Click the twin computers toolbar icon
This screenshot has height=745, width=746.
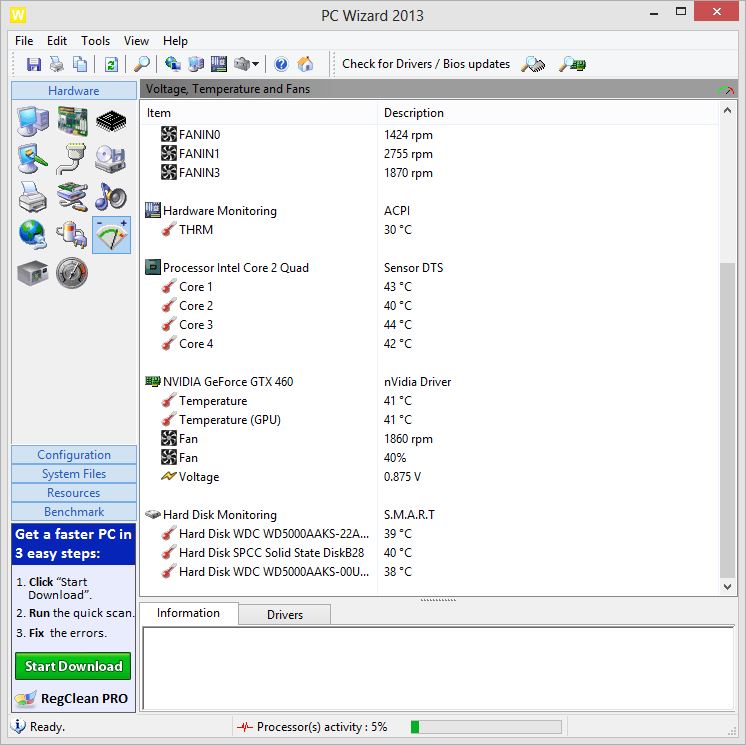coord(196,64)
